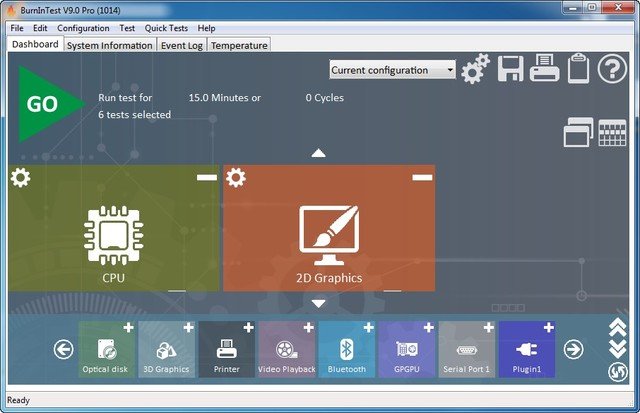Click the Printer tile icon
Screen dimensions: 640x413
tap(227, 349)
